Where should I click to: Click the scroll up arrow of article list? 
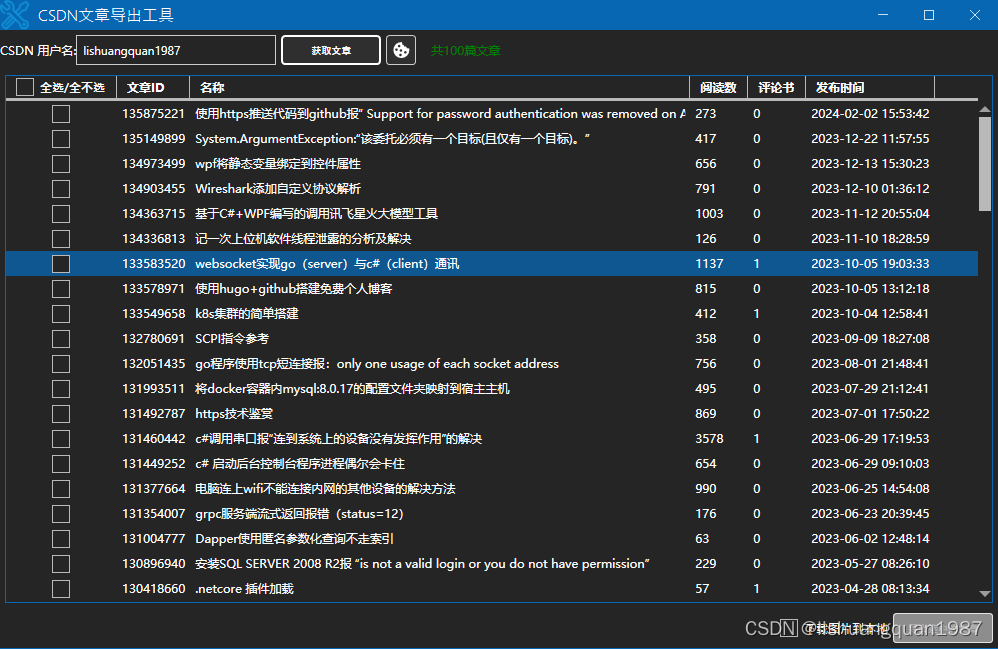(x=984, y=109)
